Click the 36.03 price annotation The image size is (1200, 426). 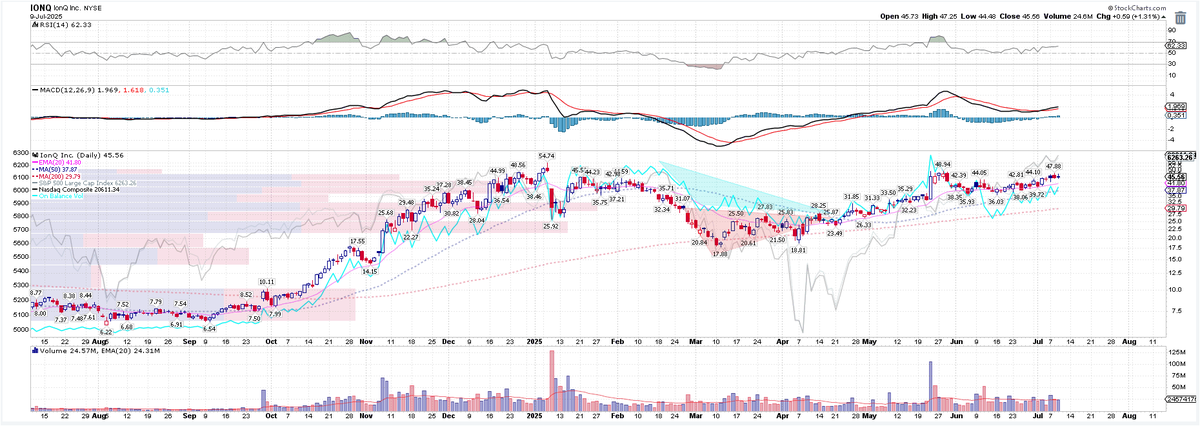[x=995, y=202]
